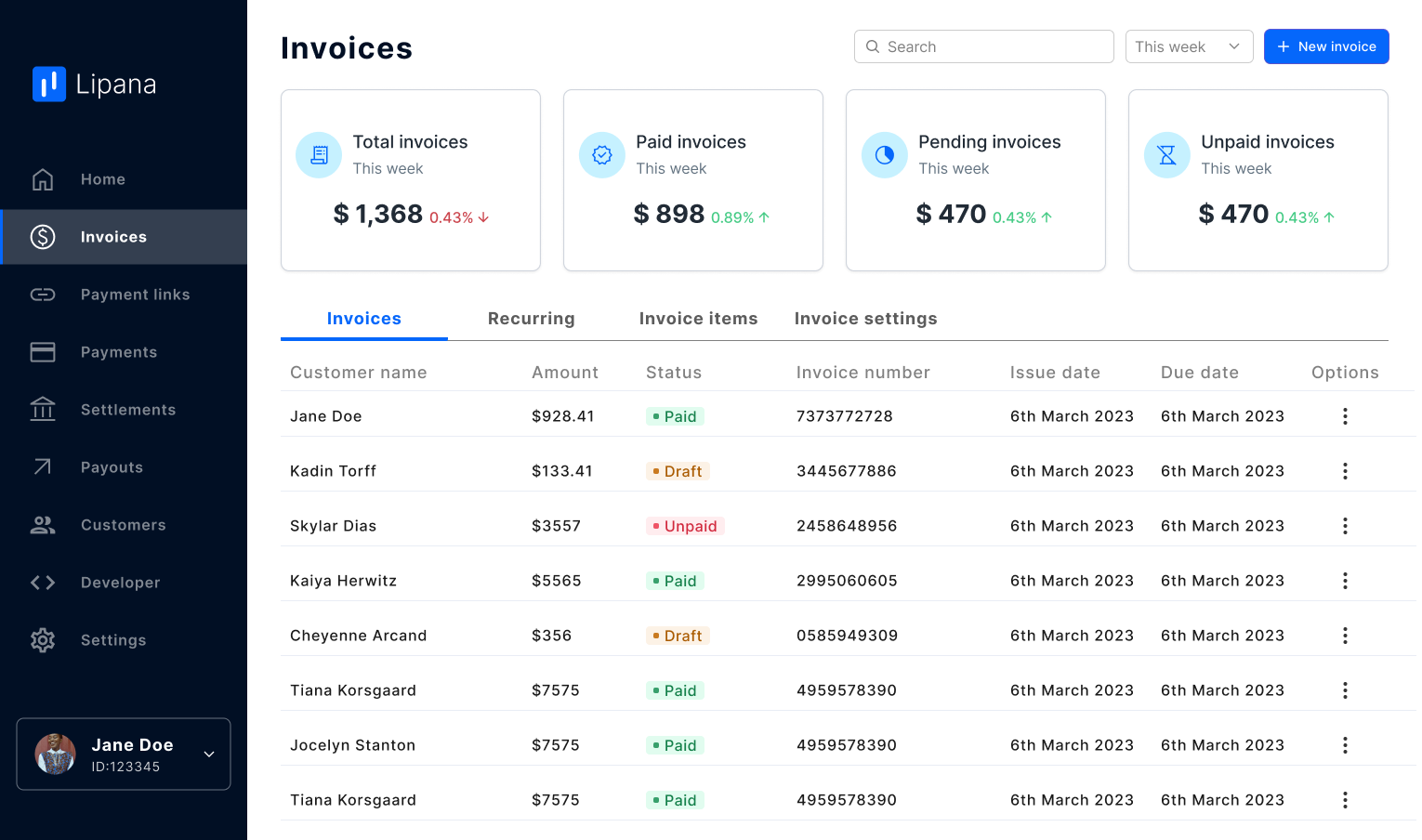Click the New invoice button
The image size is (1422, 840).
click(1325, 46)
